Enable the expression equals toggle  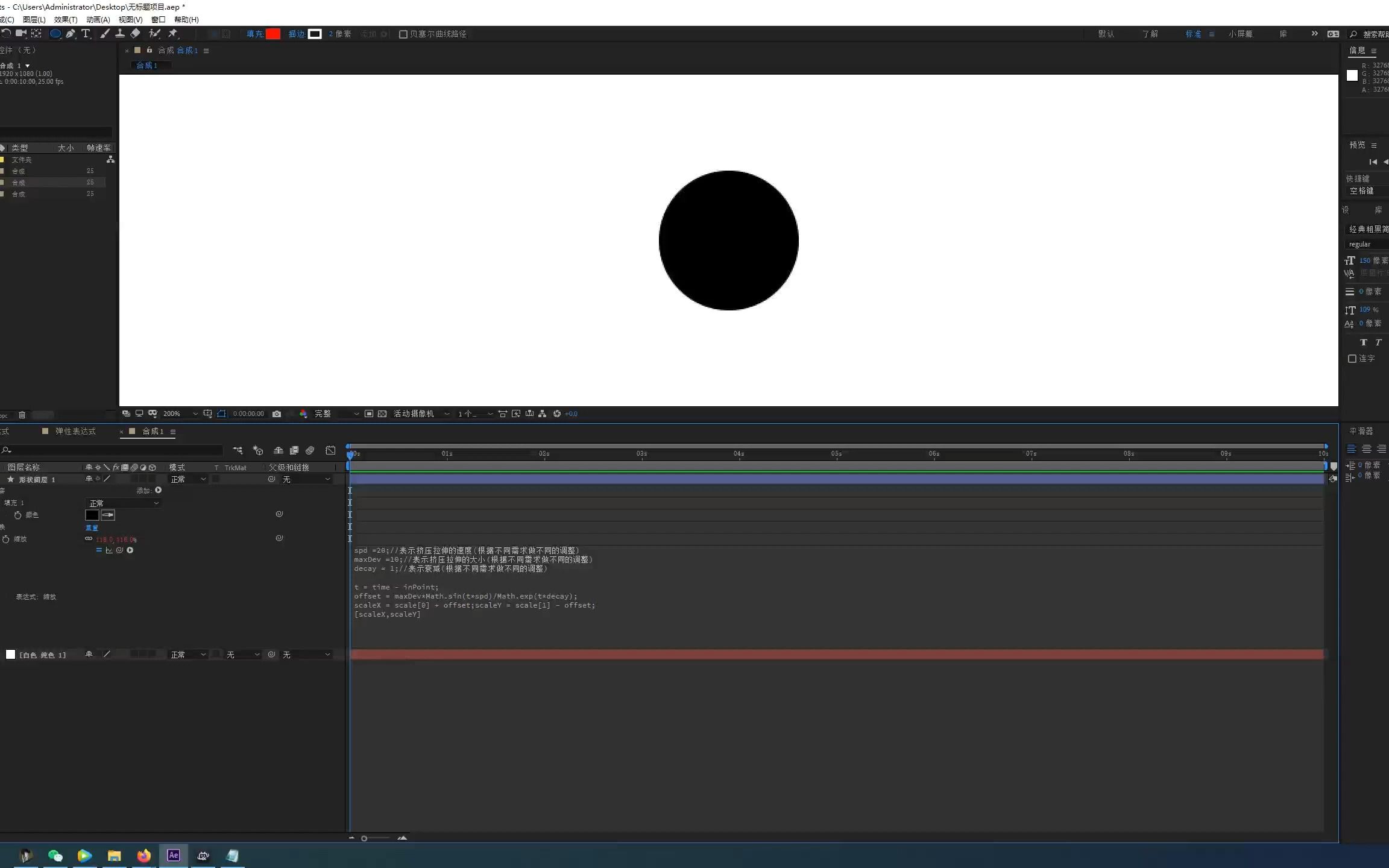[99, 550]
